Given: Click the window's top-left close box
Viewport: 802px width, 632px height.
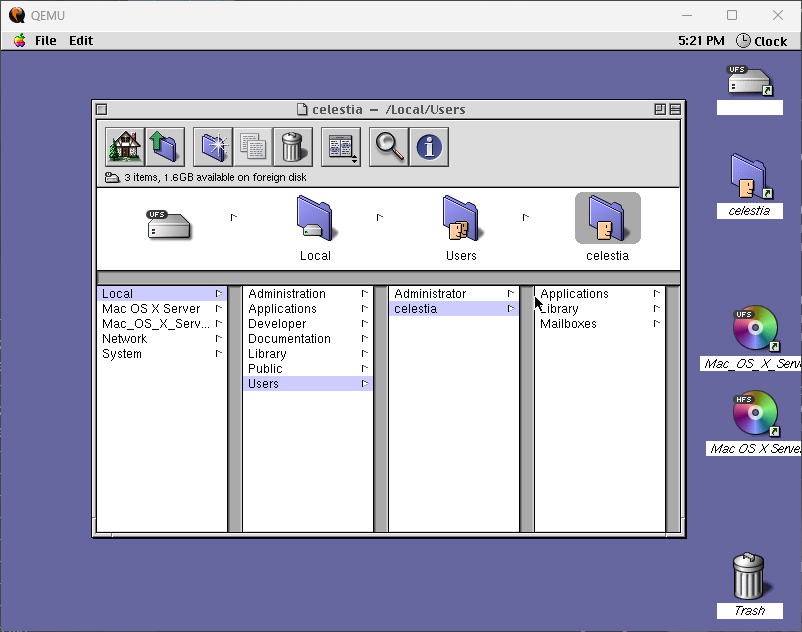Looking at the screenshot, I should [101, 109].
